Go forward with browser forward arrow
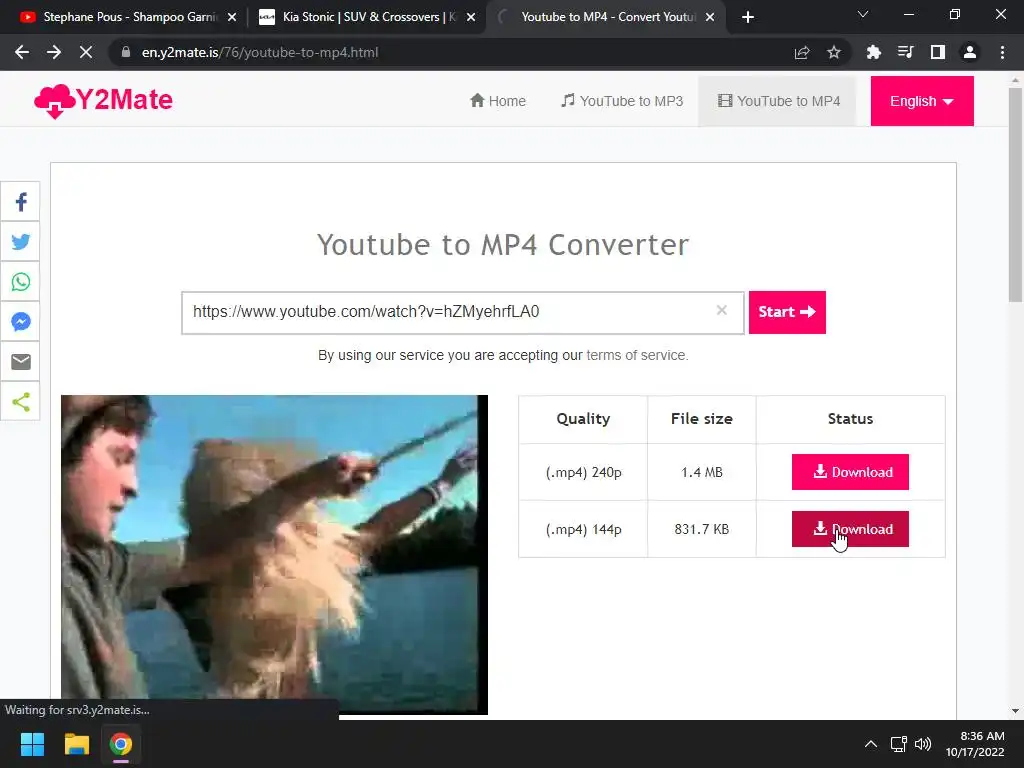The width and height of the screenshot is (1024, 768). [54, 52]
